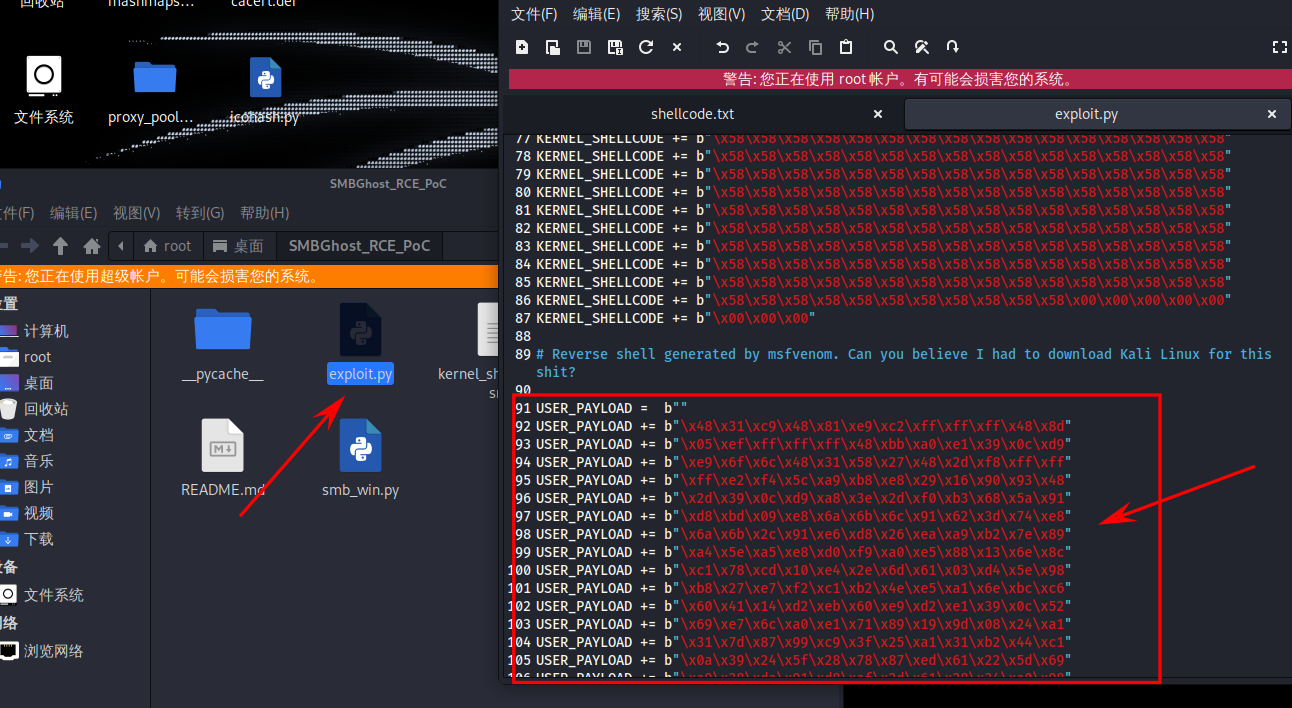Click the root breadcrumb in path bar
This screenshot has height=708, width=1292.
click(x=167, y=246)
